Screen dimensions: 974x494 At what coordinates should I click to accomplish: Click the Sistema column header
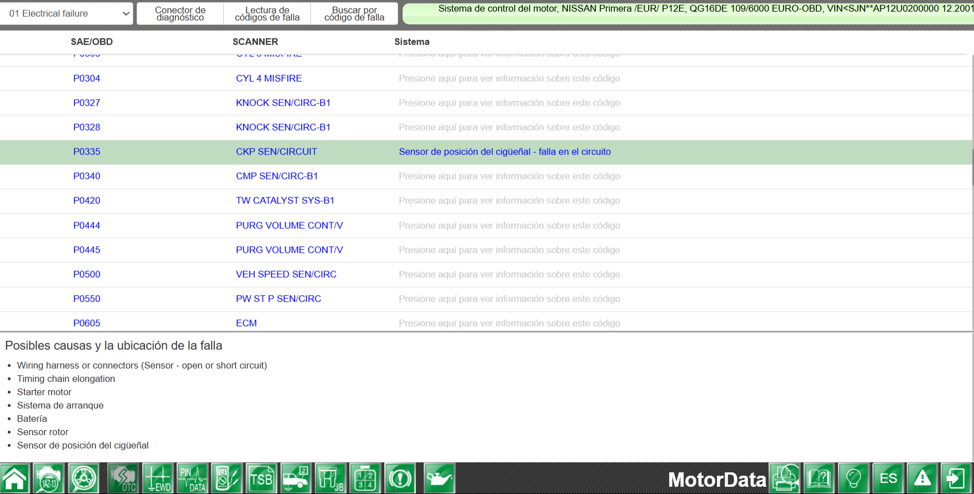[x=412, y=42]
